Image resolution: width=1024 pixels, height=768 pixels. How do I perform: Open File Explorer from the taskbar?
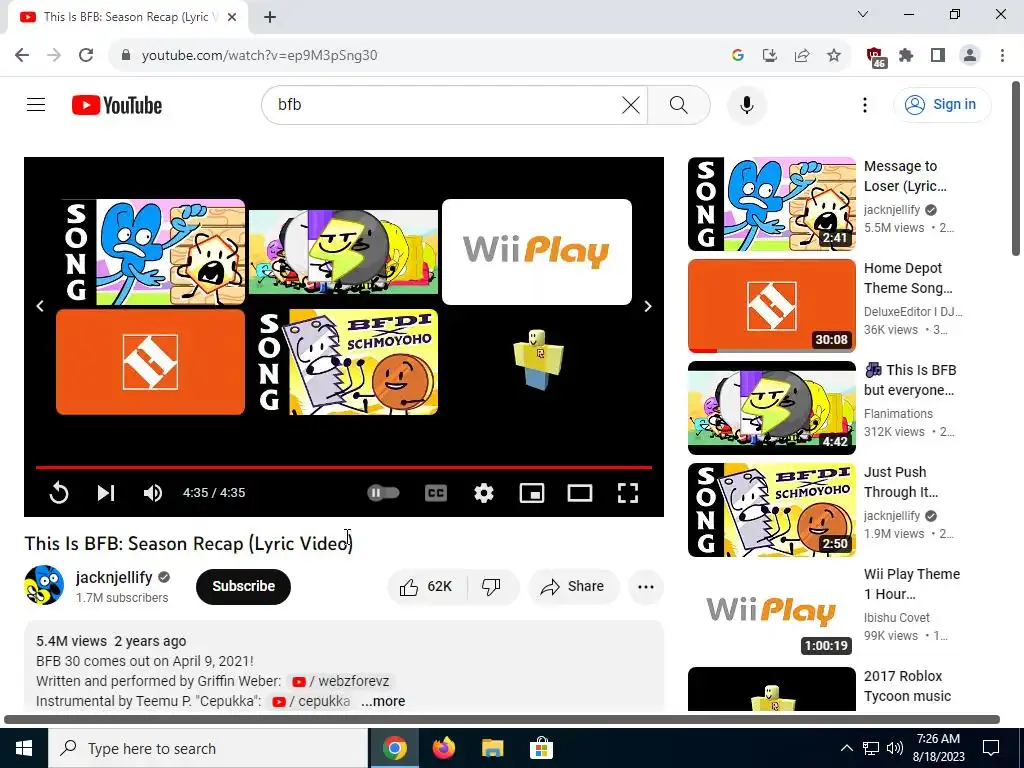pyautogui.click(x=492, y=748)
